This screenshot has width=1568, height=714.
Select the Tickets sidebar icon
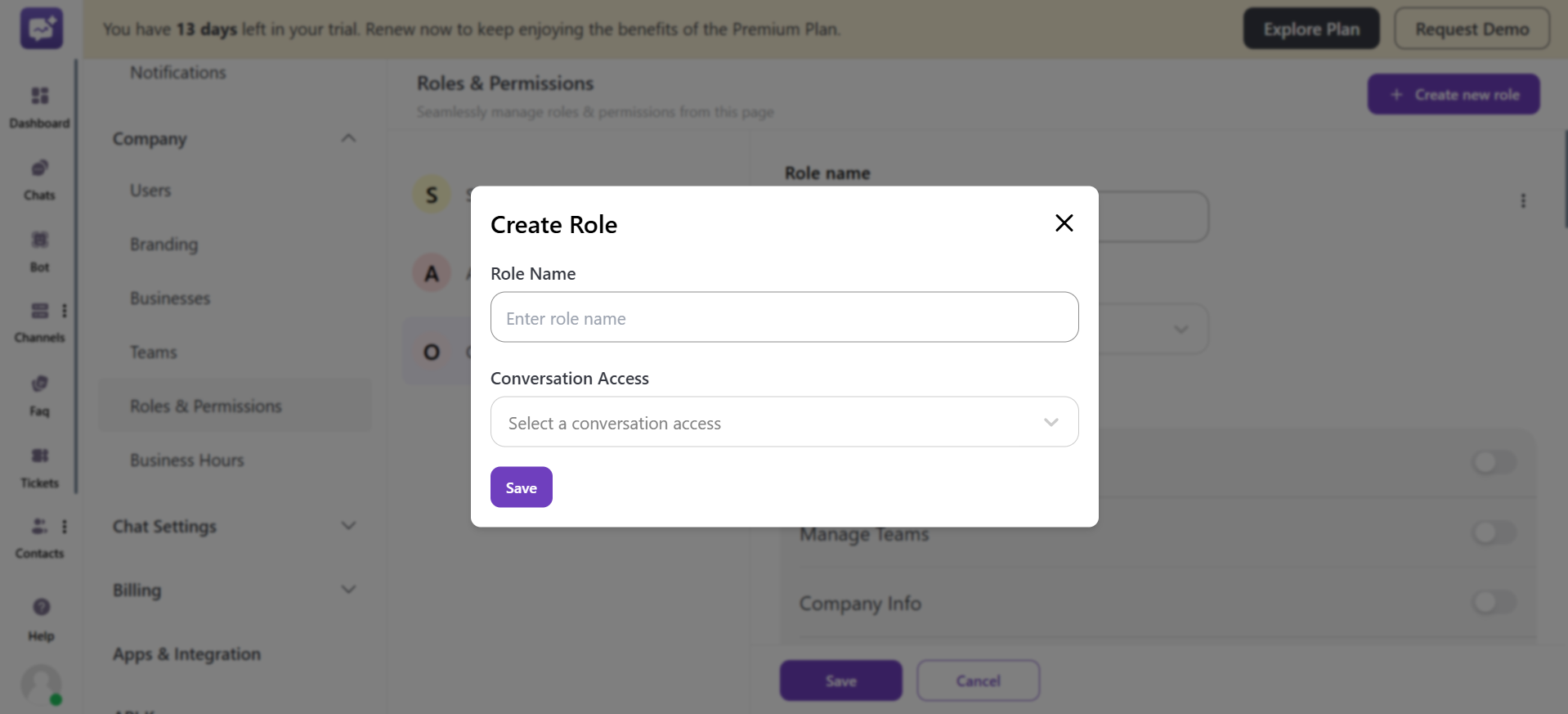pos(39,463)
